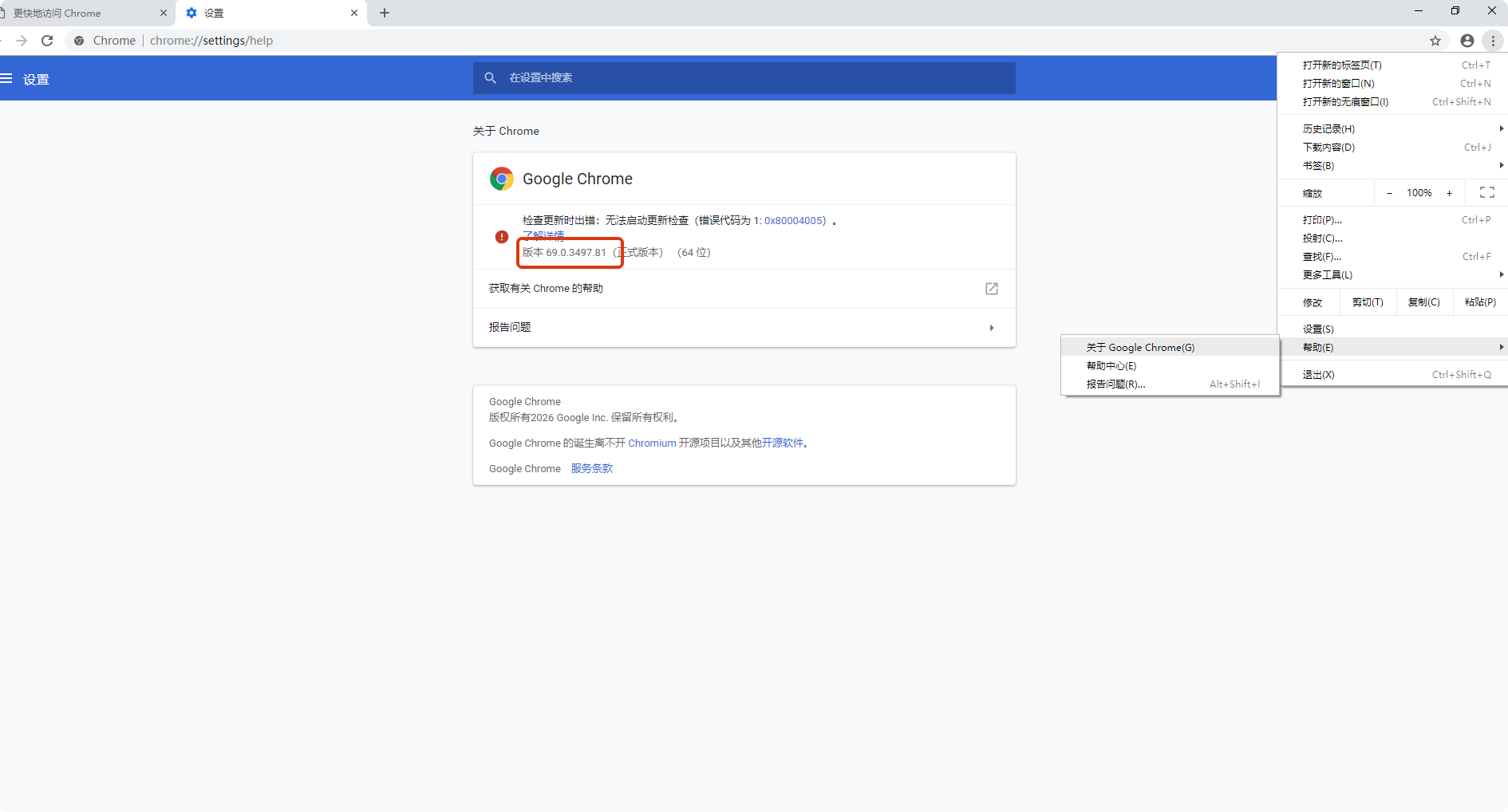Image resolution: width=1508 pixels, height=812 pixels.
Task: Expand 书签(B) submenu
Action: coord(1392,165)
